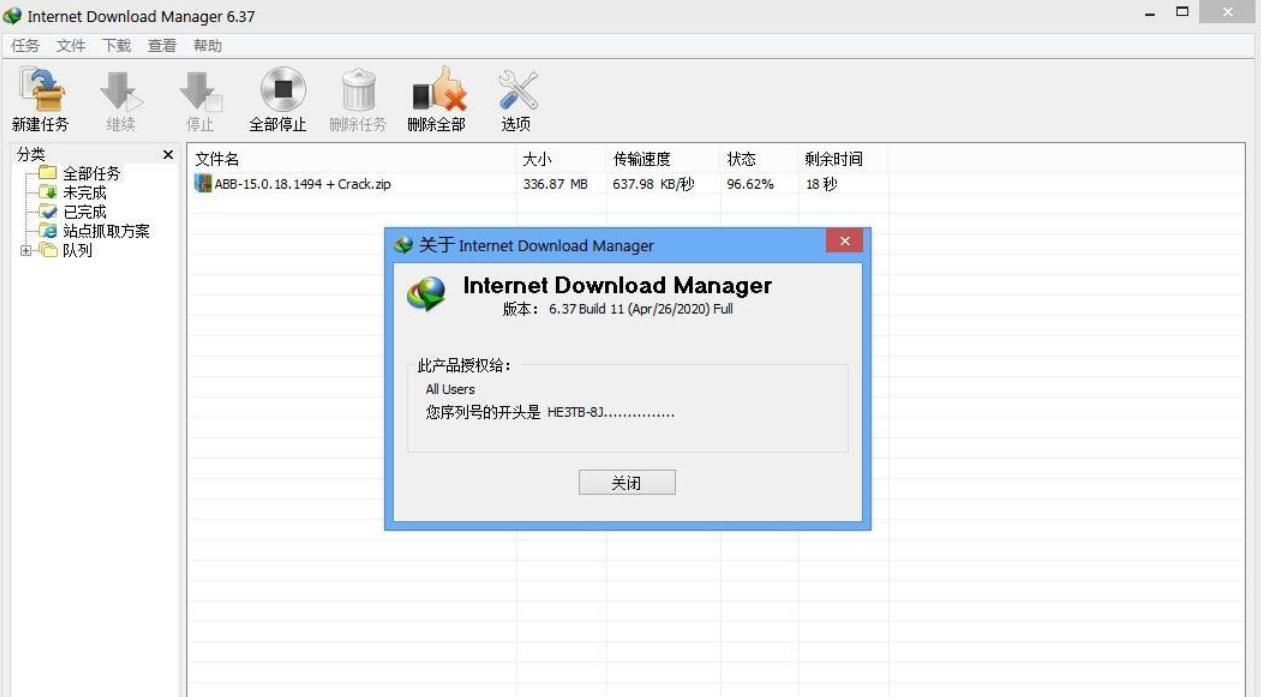Open 选项 options wrench icon
The width and height of the screenshot is (1261, 697).
click(516, 90)
